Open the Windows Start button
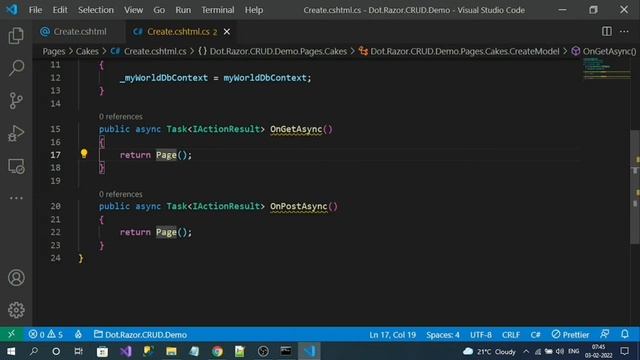Screen dimensions: 640x360 pos(11,351)
